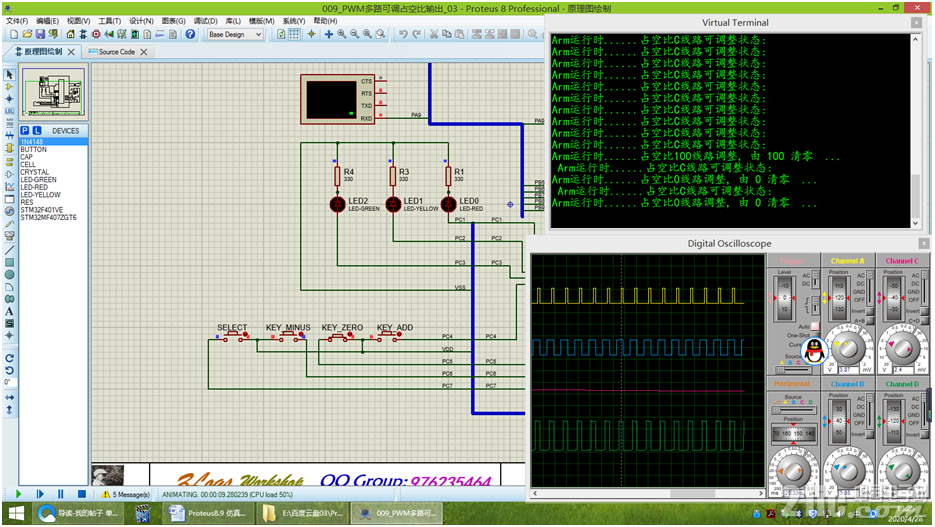
Task: Toggle Channel C Invert button
Action: [x=924, y=311]
